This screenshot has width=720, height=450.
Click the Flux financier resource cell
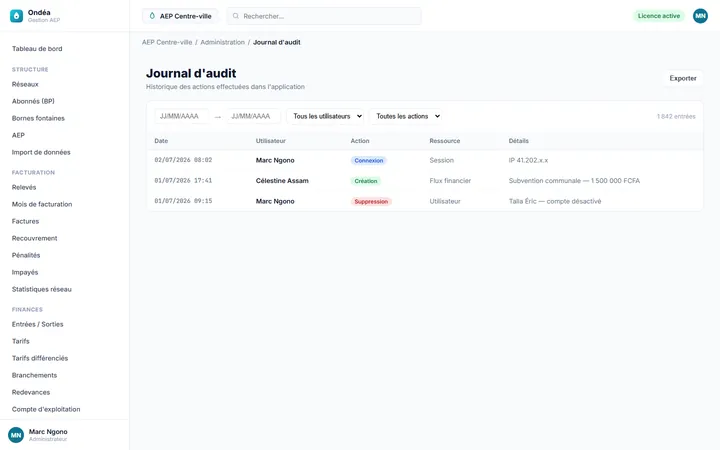tap(450, 181)
